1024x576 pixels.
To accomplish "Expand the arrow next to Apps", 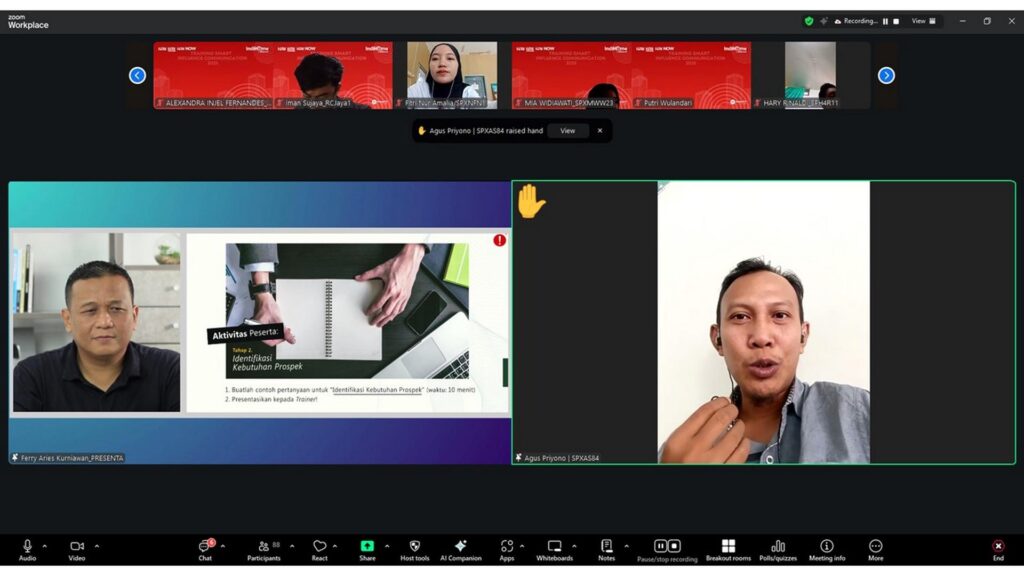I will (522, 546).
